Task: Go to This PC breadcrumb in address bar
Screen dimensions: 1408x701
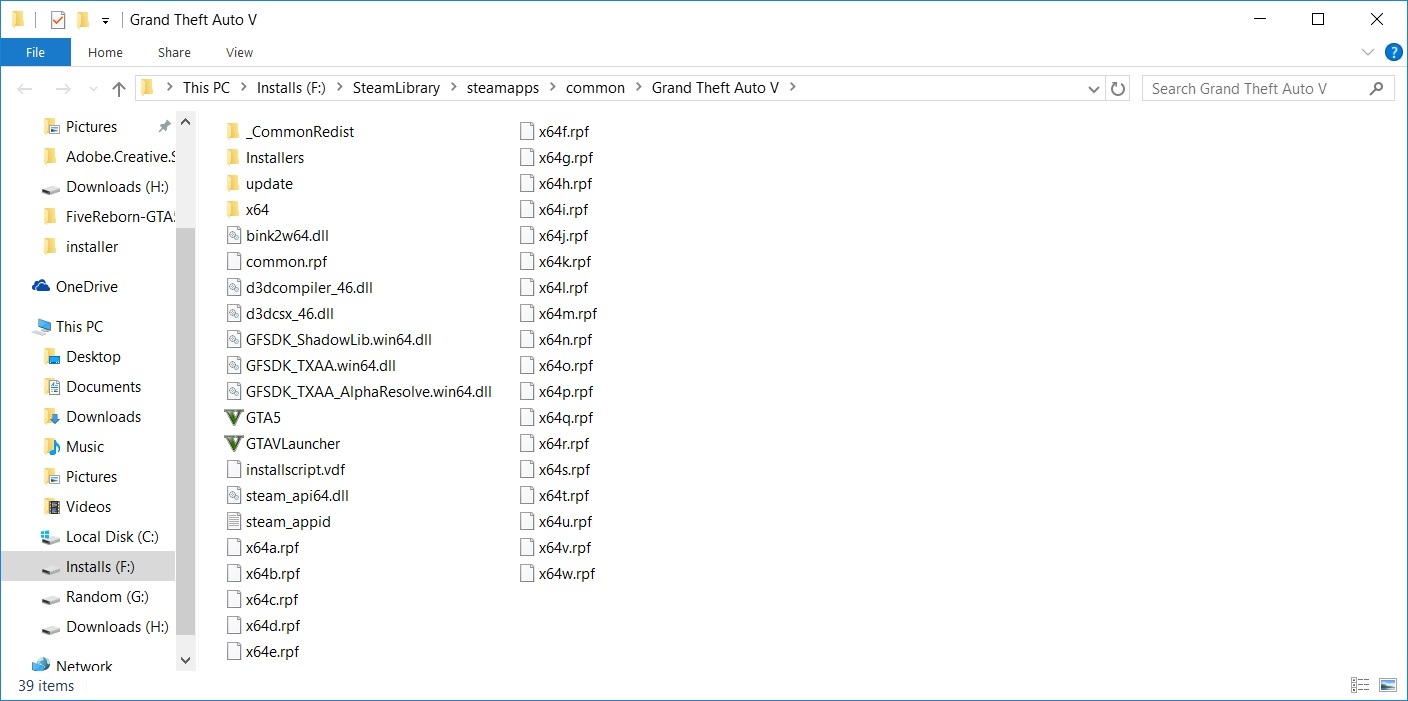Action: pyautogui.click(x=206, y=88)
